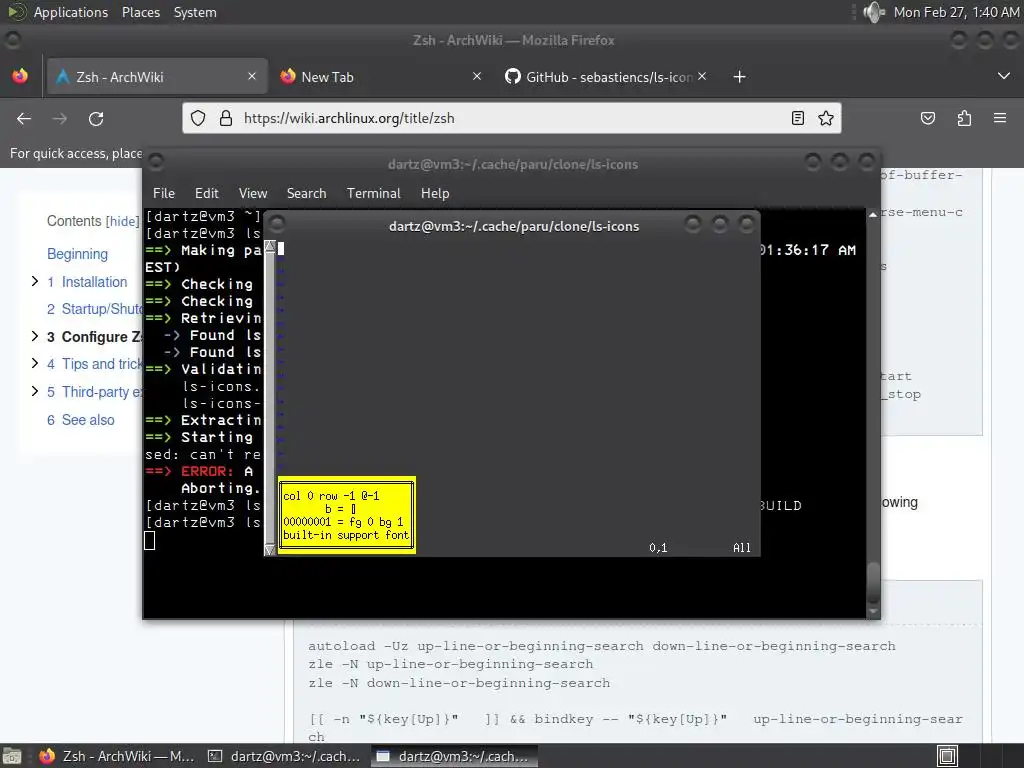Open terminal File menu
The image size is (1024, 768).
(x=164, y=193)
